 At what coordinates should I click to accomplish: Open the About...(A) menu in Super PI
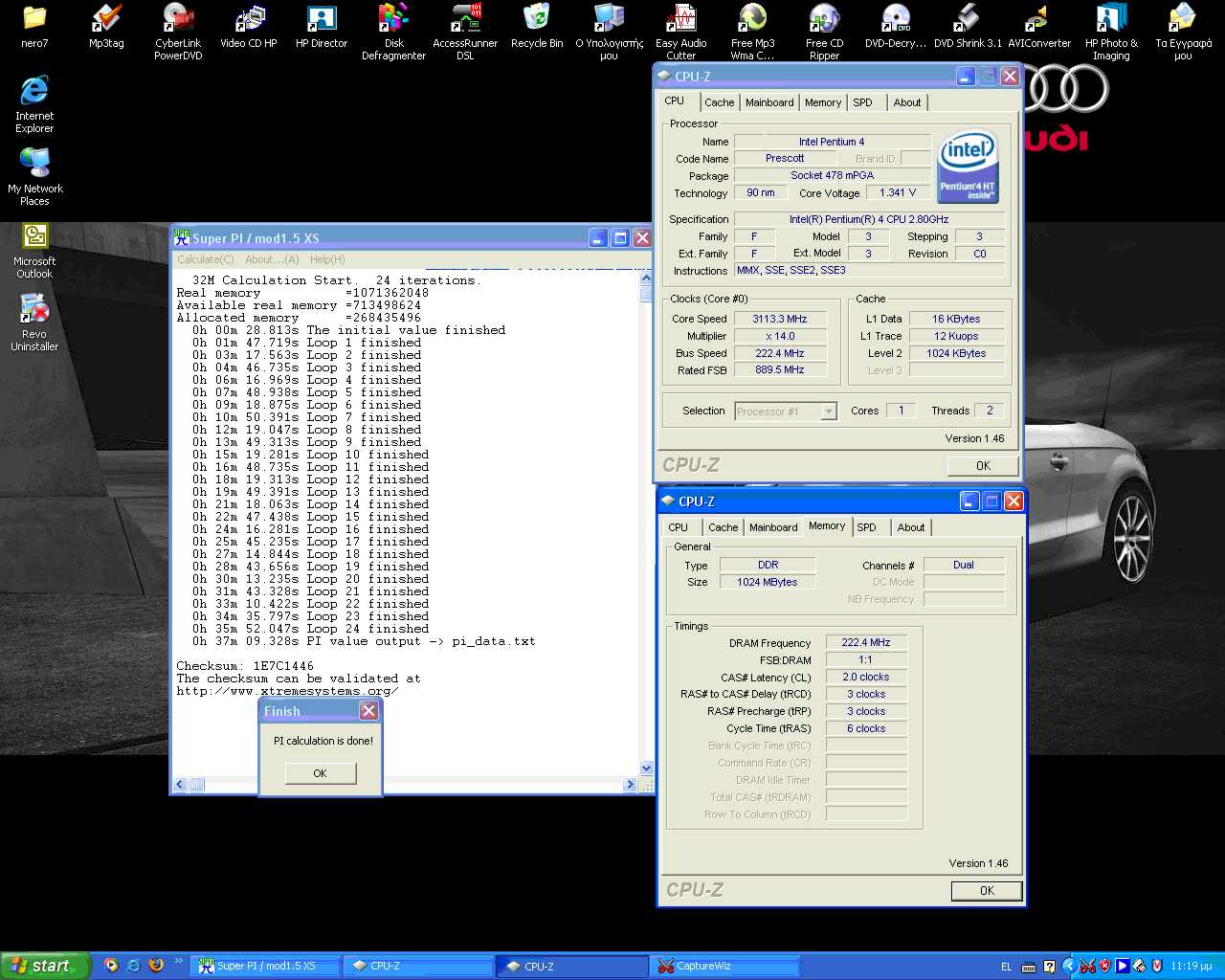[272, 259]
